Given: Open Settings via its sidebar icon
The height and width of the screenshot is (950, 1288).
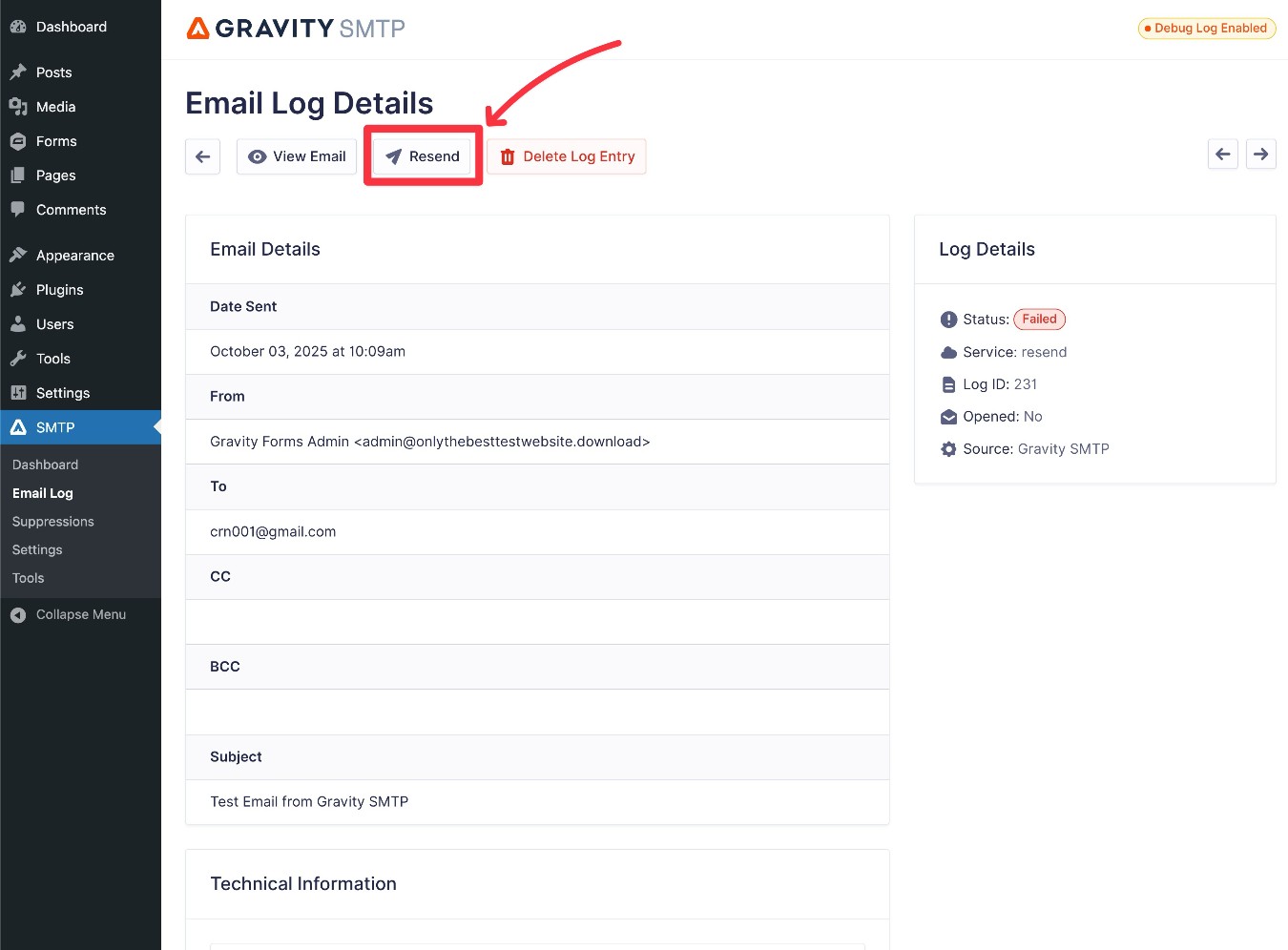Looking at the screenshot, I should [19, 392].
